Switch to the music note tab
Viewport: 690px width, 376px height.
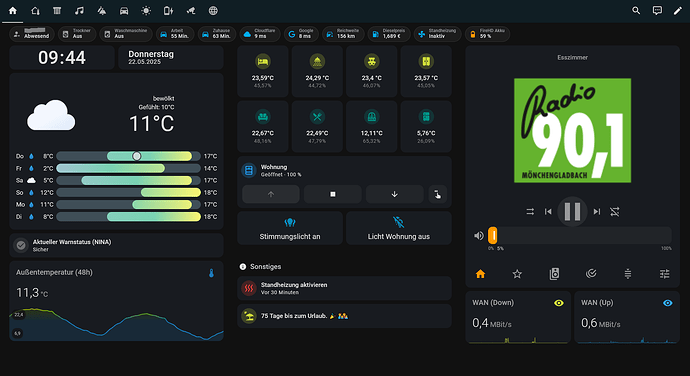tap(79, 11)
